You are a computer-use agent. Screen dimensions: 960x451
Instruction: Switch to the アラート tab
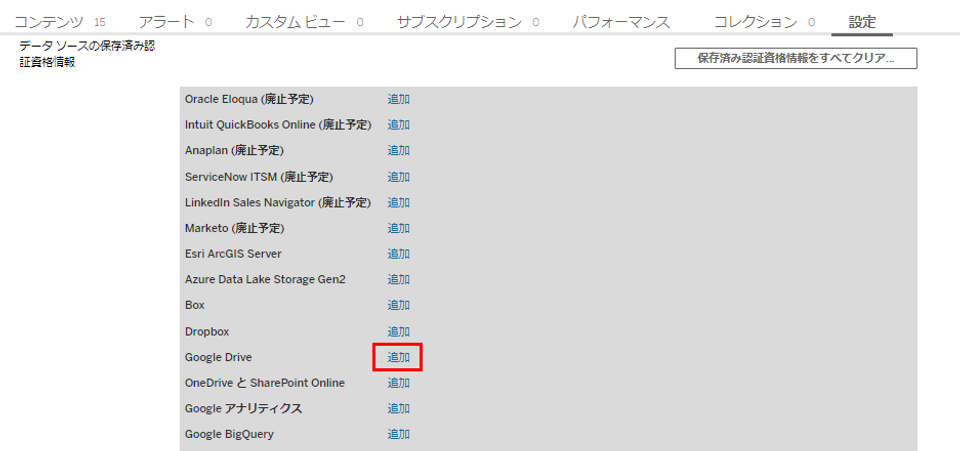pyautogui.click(x=175, y=23)
